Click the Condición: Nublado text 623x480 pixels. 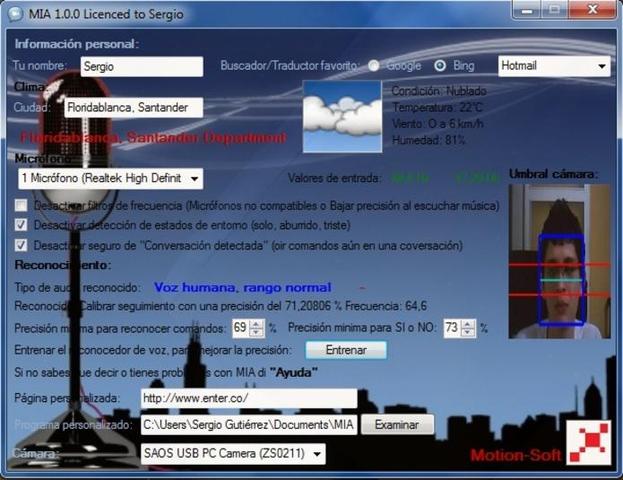[x=439, y=91]
